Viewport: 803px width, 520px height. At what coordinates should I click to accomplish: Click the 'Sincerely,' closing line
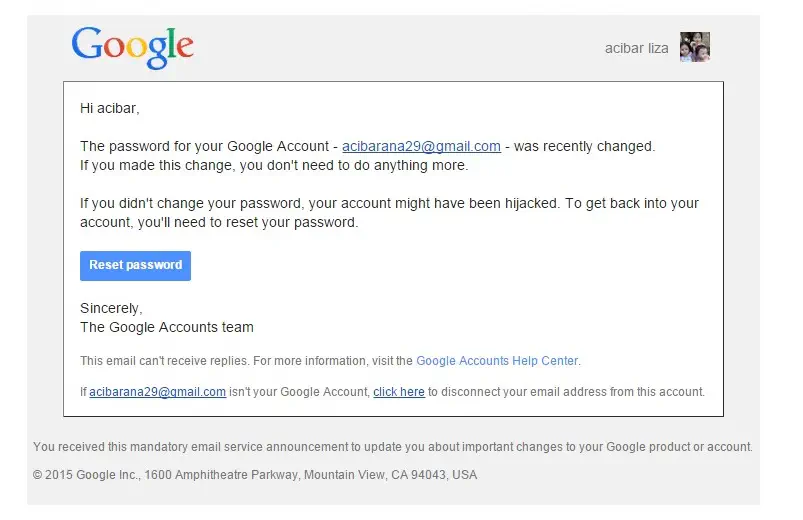pos(111,308)
